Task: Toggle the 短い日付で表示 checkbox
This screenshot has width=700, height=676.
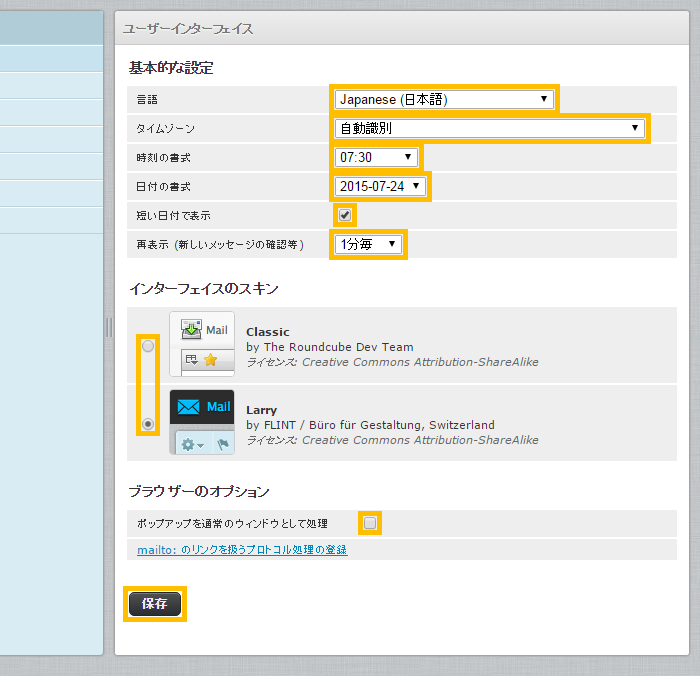Action: (x=345, y=215)
